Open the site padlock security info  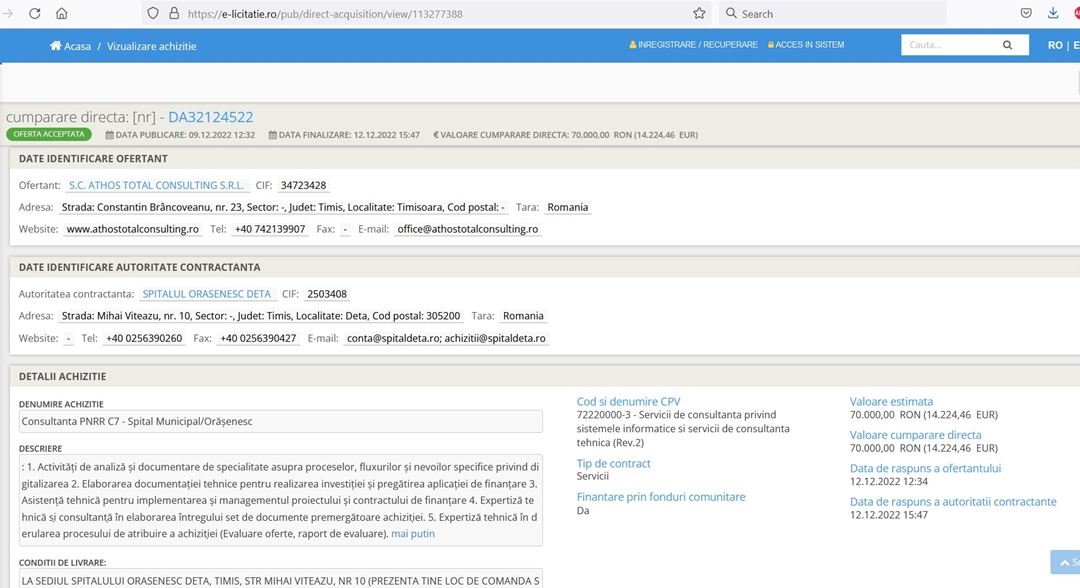174,14
